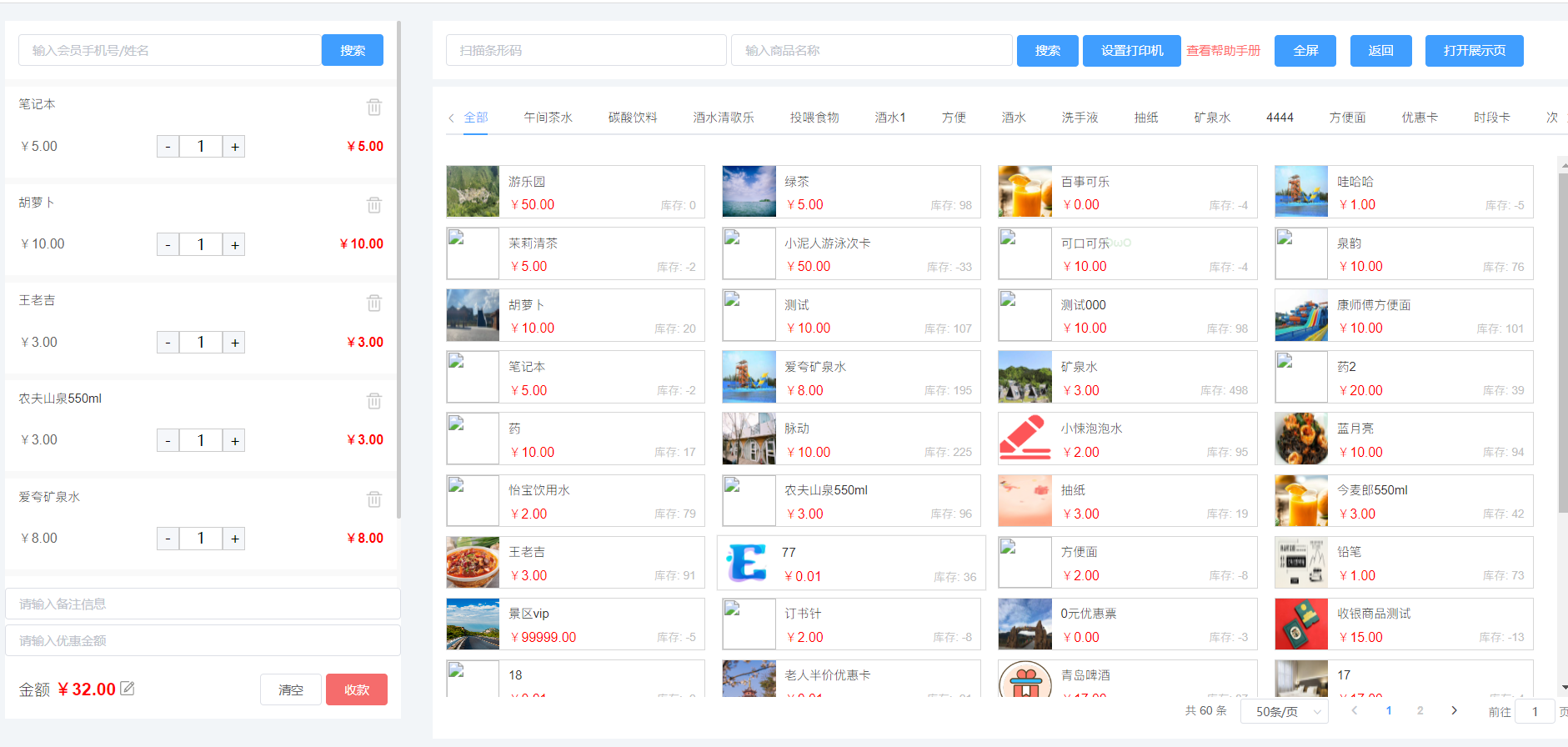The width and height of the screenshot is (1568, 747).
Task: Select the 游乐园 product thumbnail
Action: tap(473, 192)
